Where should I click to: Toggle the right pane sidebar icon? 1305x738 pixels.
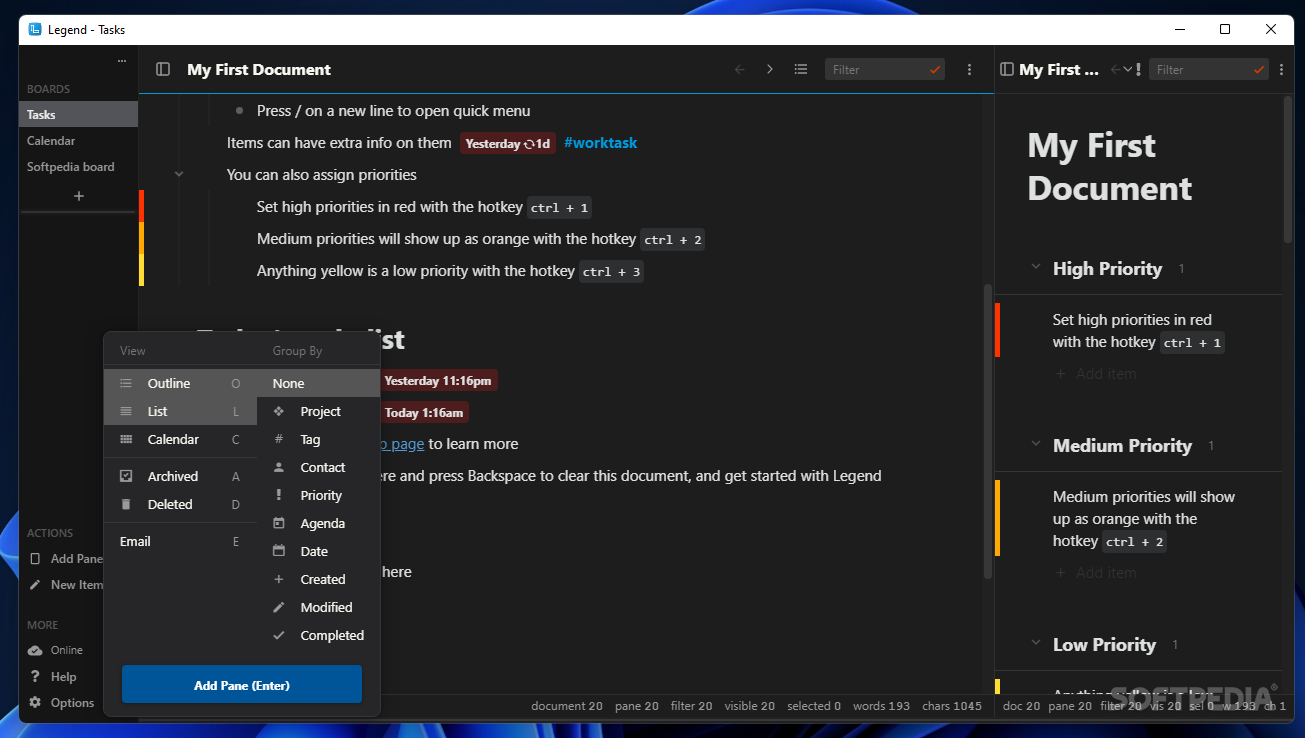coord(1007,69)
